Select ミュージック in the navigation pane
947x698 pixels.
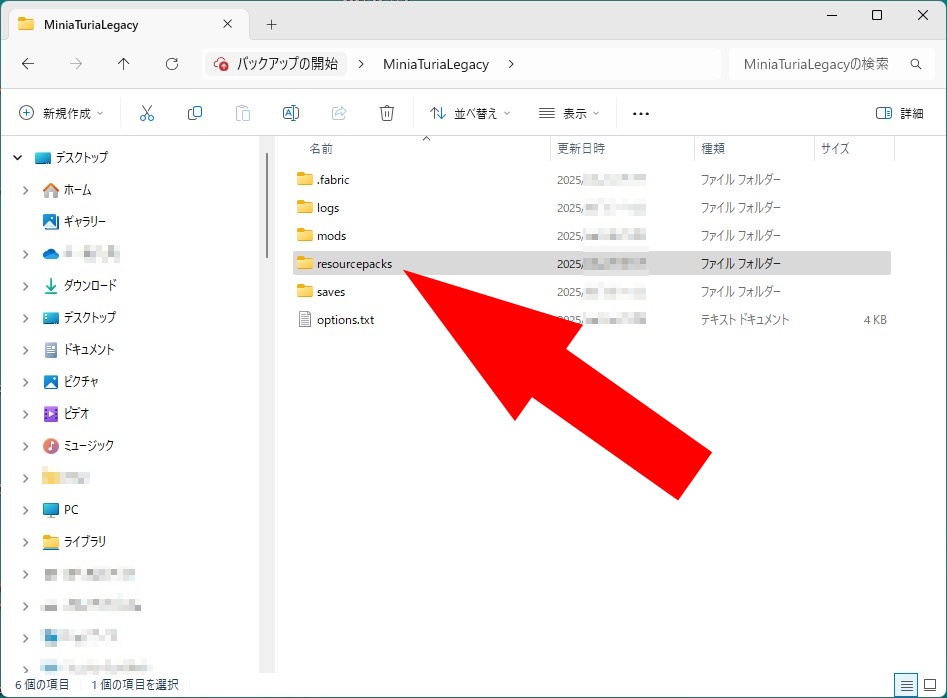tap(79, 446)
